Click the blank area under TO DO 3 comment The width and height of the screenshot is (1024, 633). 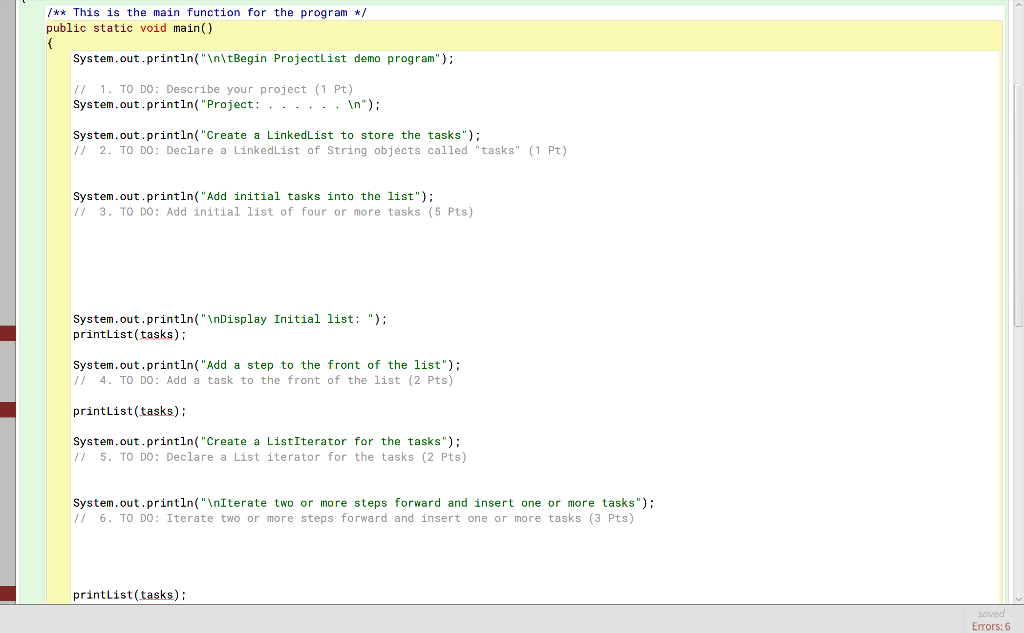tap(534, 265)
